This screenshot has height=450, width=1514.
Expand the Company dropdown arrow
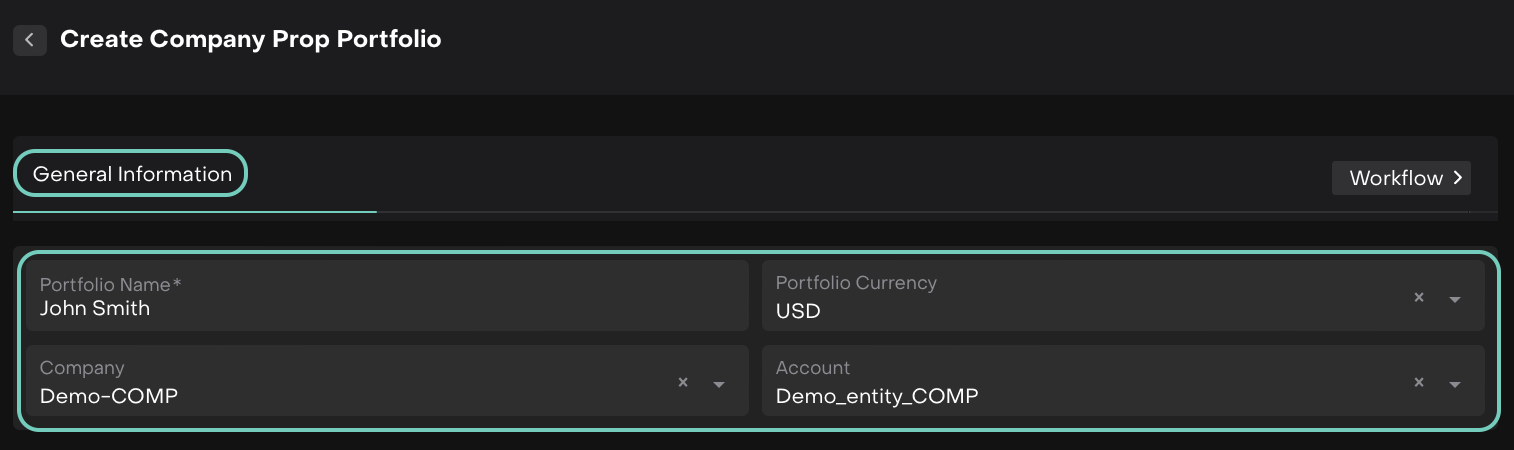coord(718,384)
